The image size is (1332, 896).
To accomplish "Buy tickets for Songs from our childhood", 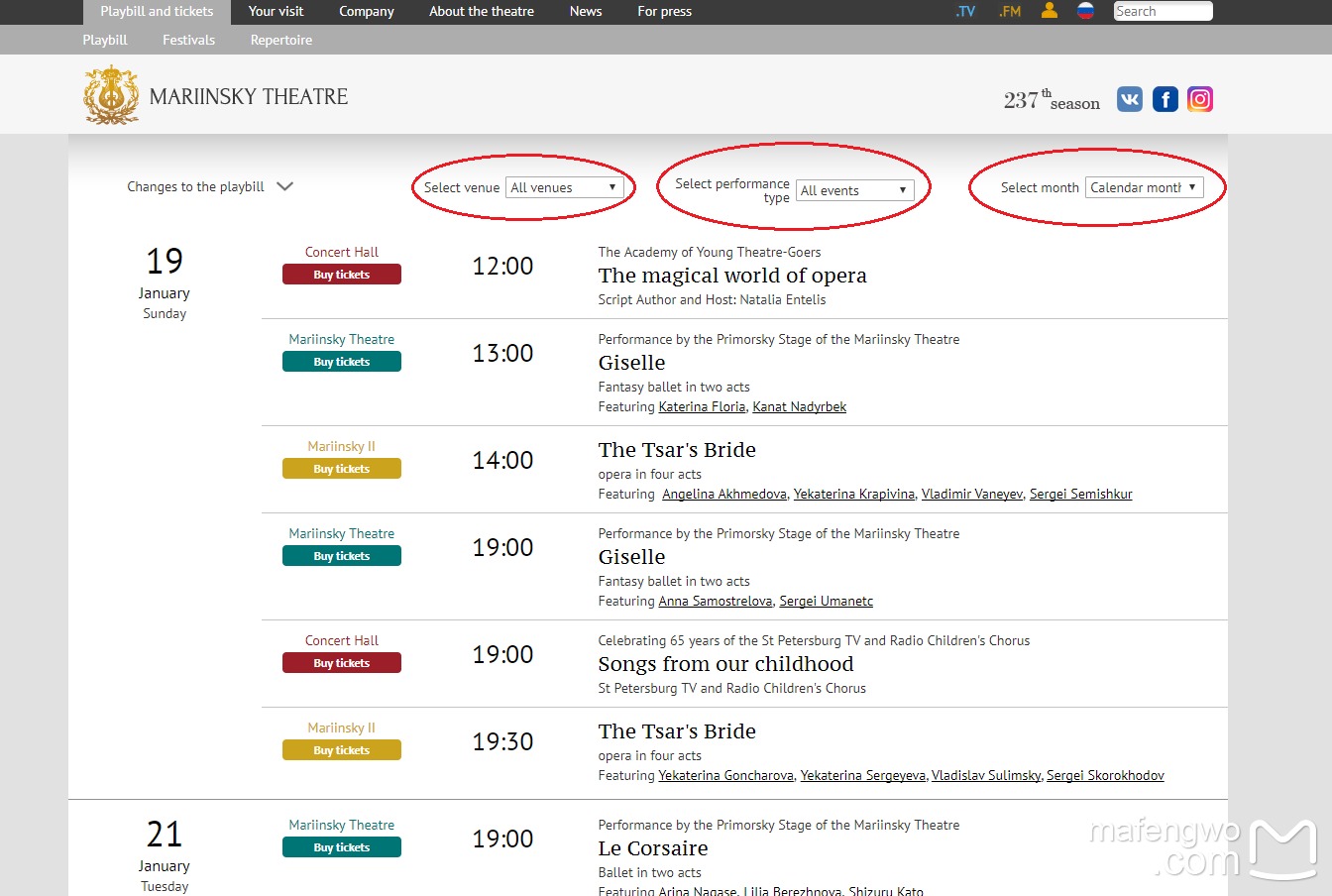I will point(342,663).
